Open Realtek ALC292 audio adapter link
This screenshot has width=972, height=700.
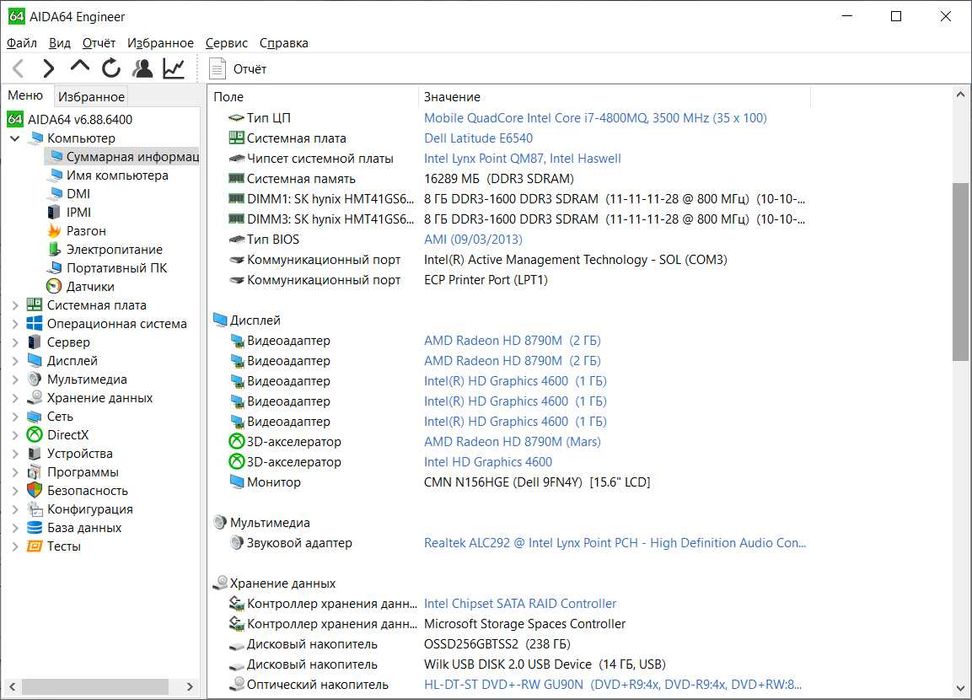pyautogui.click(x=615, y=543)
